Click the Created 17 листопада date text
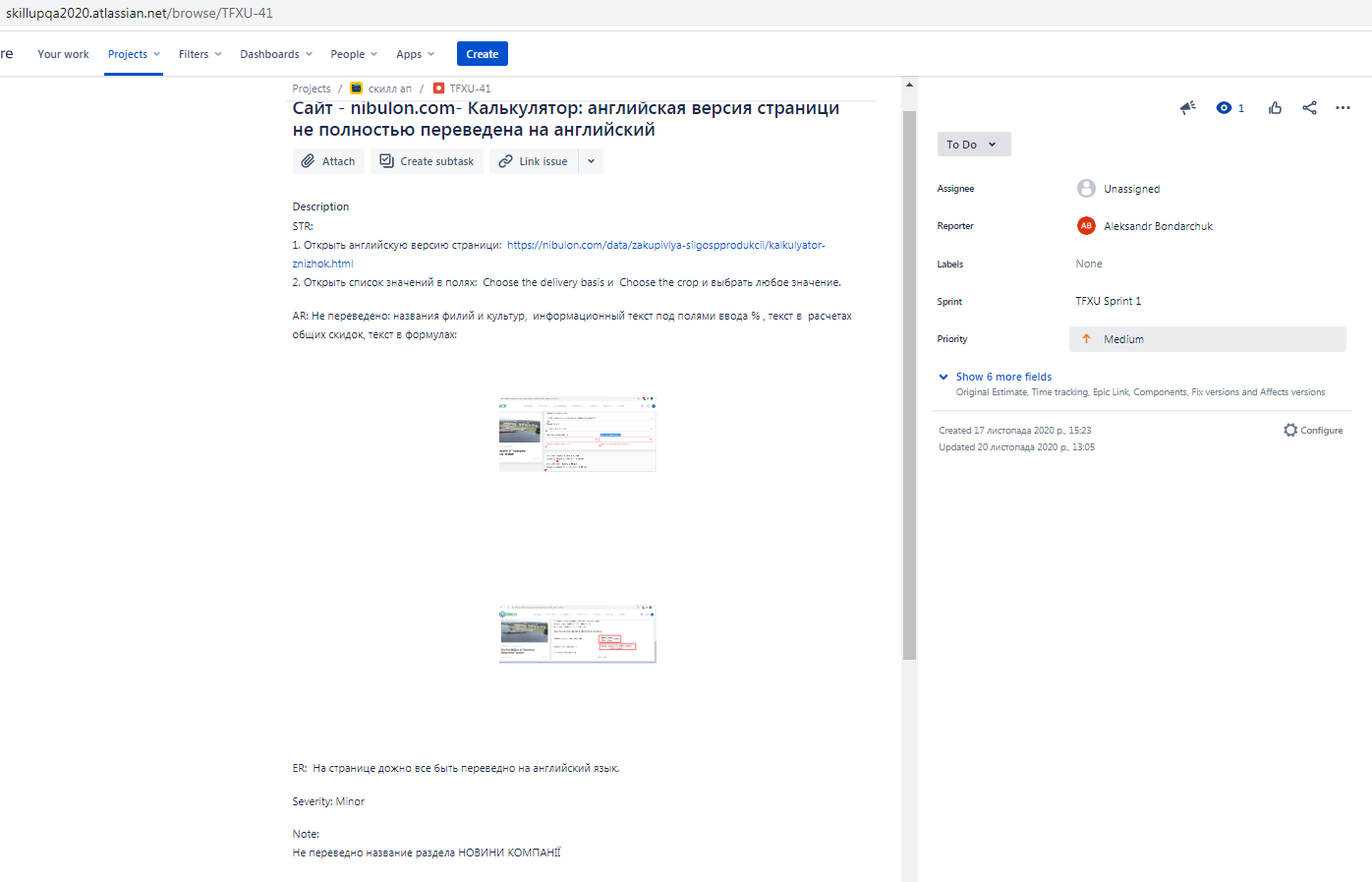Screen dimensions: 1372x882 pyautogui.click(x=1015, y=431)
